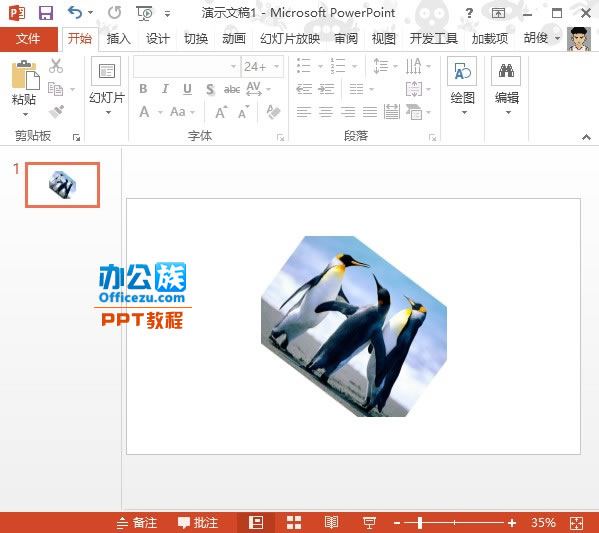Image resolution: width=599 pixels, height=533 pixels.
Task: Toggle Italic formatting
Action: tap(165, 89)
